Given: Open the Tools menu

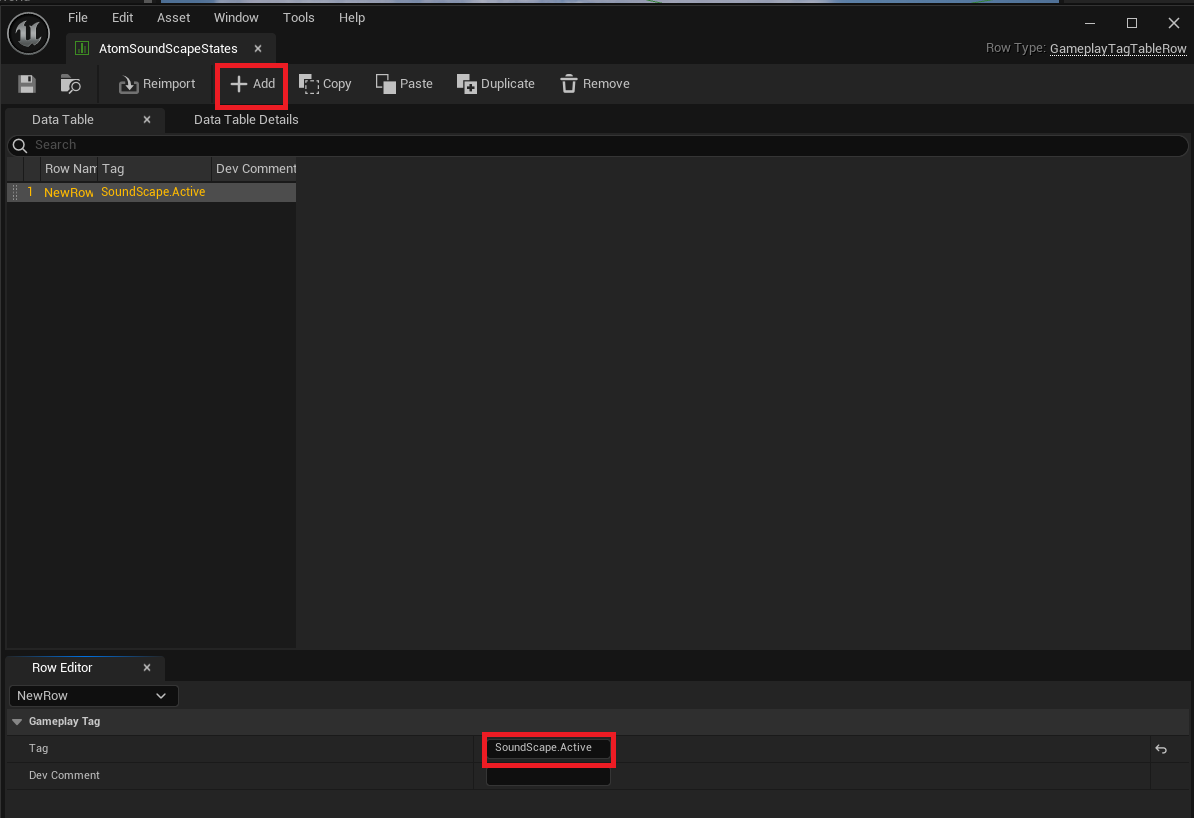Looking at the screenshot, I should pos(298,18).
